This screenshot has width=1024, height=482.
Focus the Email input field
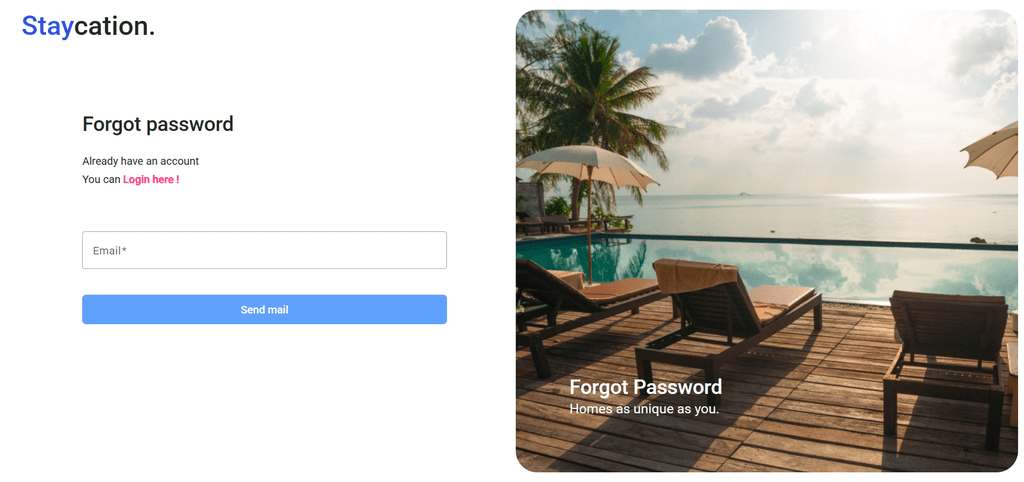[x=264, y=250]
